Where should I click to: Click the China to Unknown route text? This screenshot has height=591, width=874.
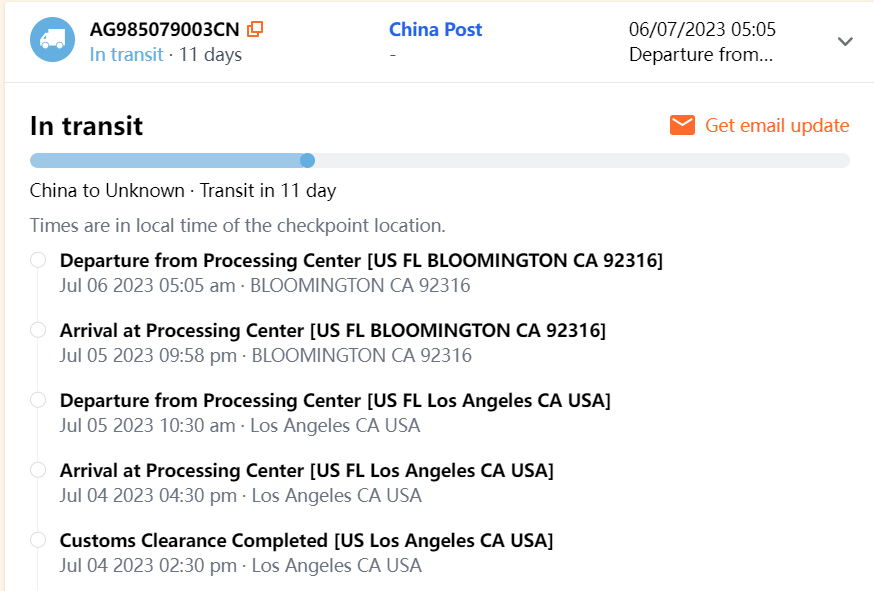point(107,190)
